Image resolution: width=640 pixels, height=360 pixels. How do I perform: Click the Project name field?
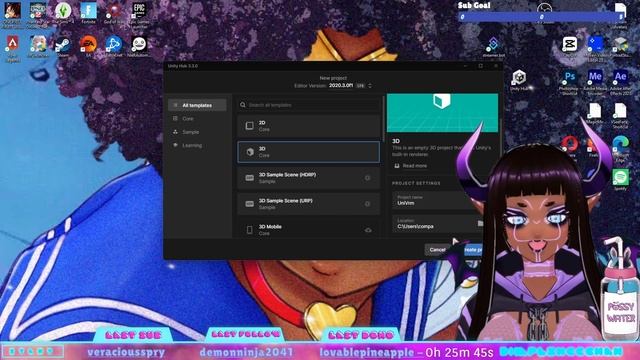[x=437, y=200]
